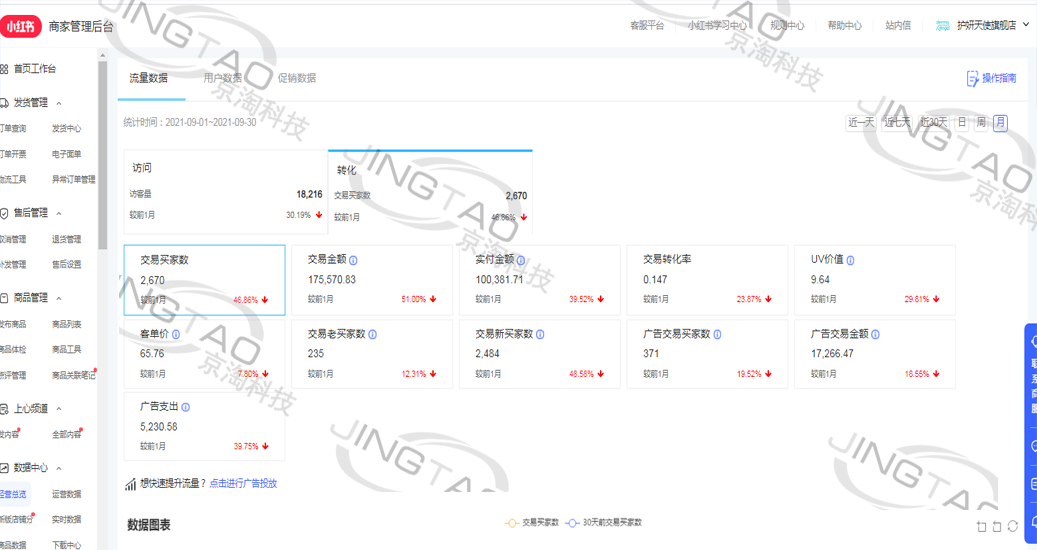Click the 操作指南 document icon
Viewport: 1037px width, 550px height.
pos(972,78)
